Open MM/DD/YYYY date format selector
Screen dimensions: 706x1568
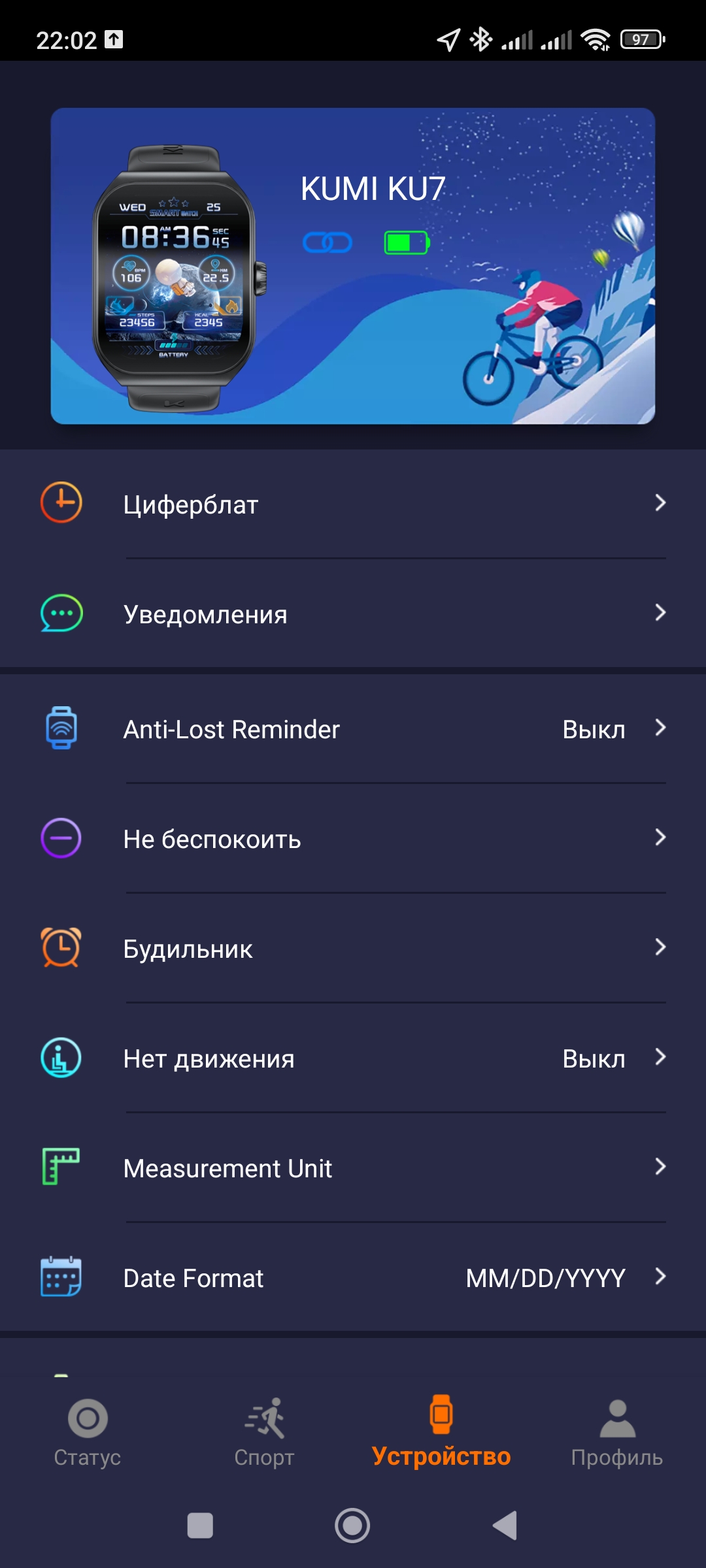(545, 1278)
